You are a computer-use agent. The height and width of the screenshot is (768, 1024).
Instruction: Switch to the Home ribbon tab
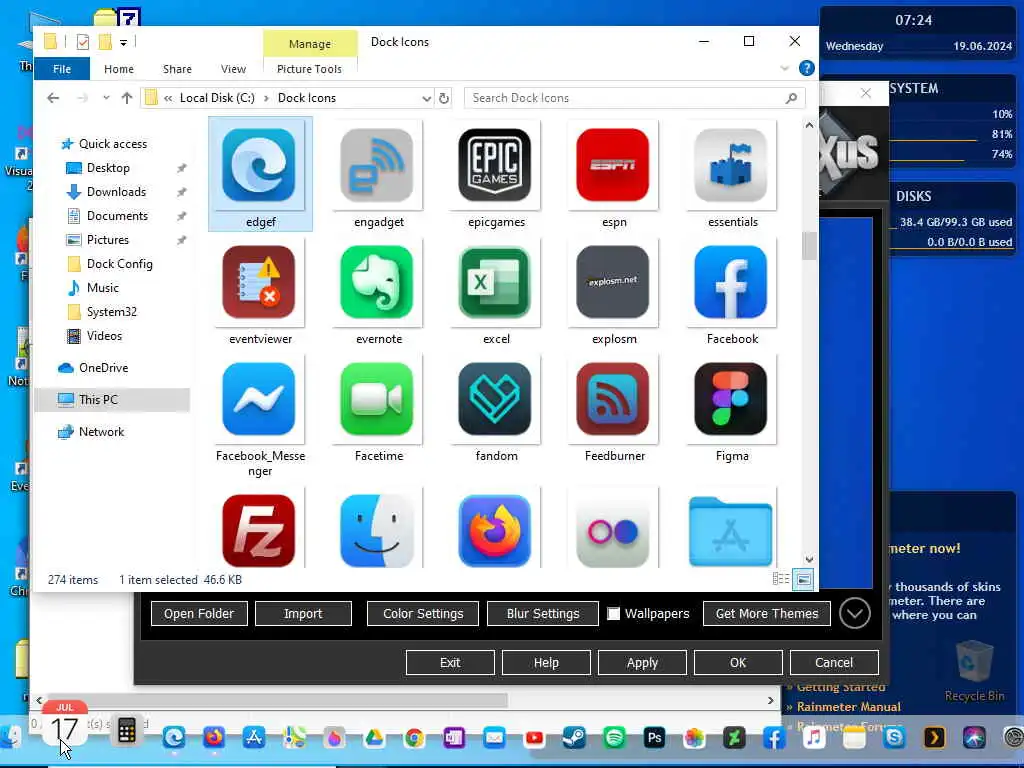coord(118,69)
